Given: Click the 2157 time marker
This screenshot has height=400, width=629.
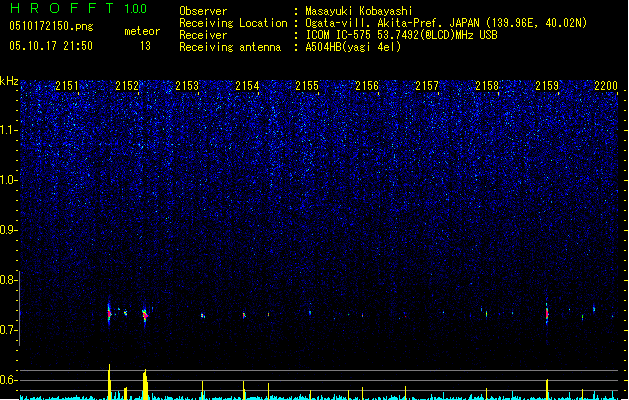Looking at the screenshot, I should click(427, 85).
